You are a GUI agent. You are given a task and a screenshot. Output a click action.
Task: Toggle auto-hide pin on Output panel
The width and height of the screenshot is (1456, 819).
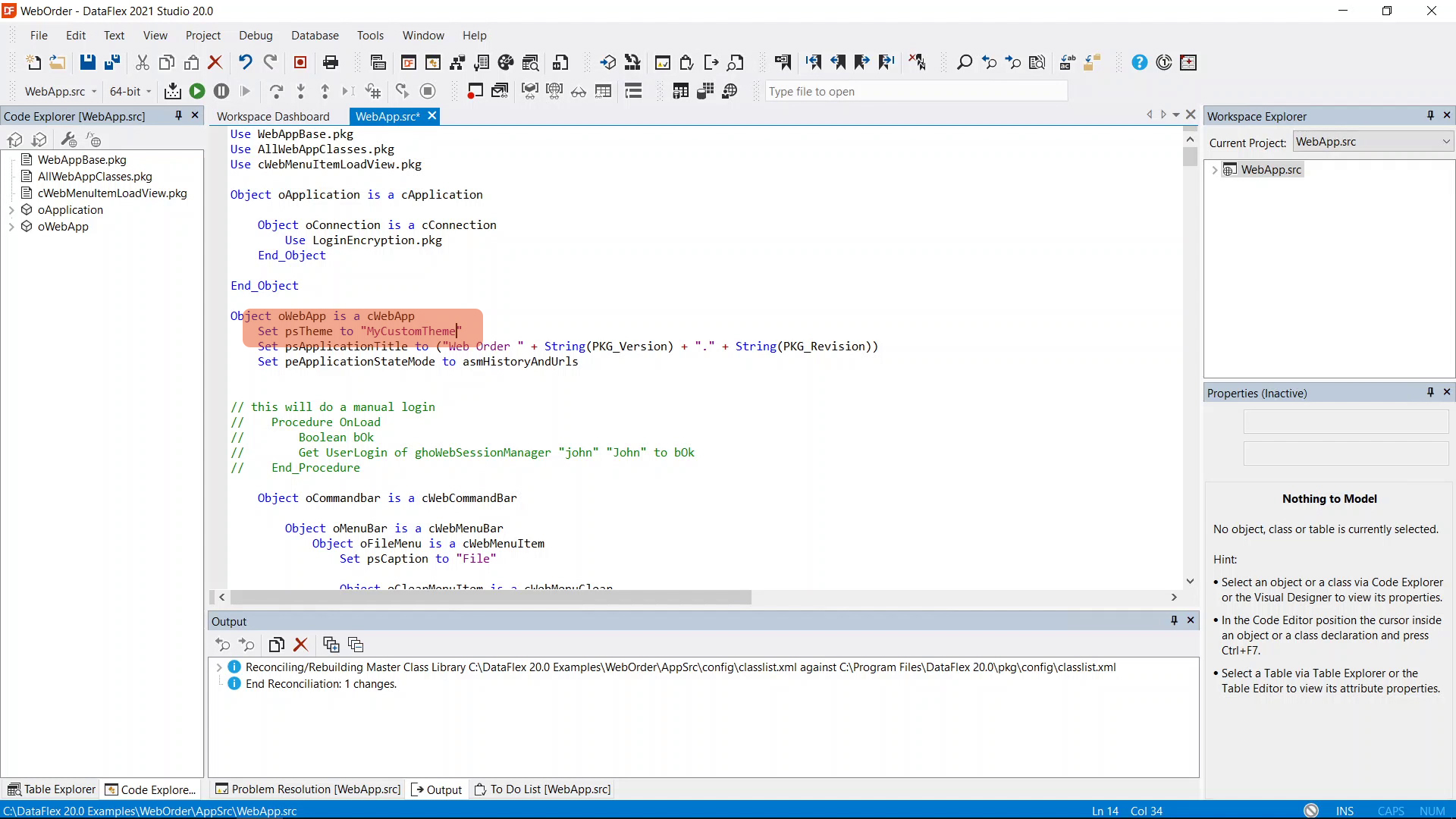pos(1174,620)
